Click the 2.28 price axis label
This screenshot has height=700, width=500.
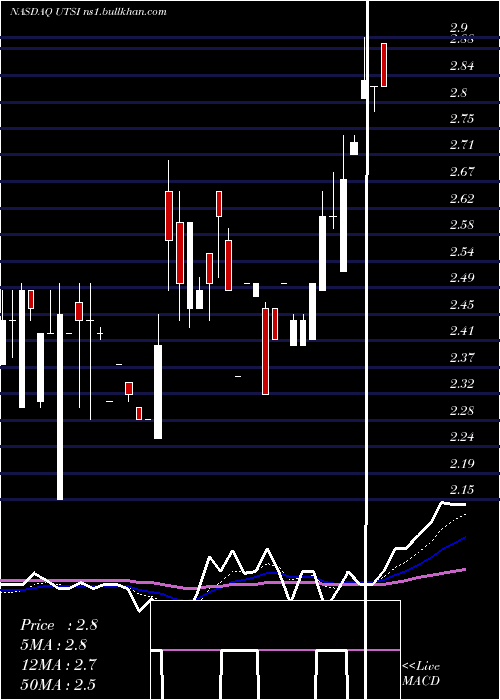coord(462,410)
